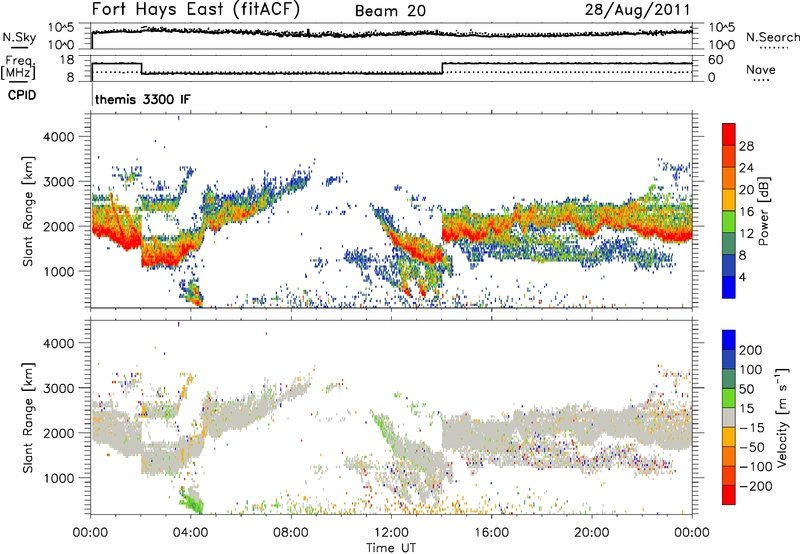Click the '12' value on power colour bar

click(x=746, y=234)
